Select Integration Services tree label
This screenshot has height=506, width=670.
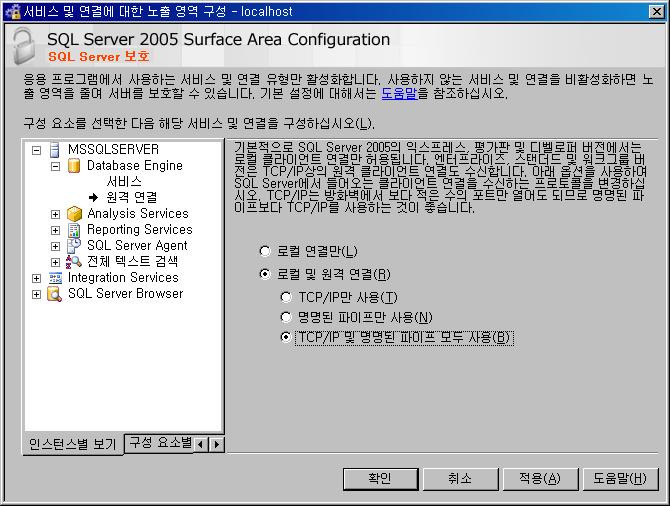(x=123, y=278)
